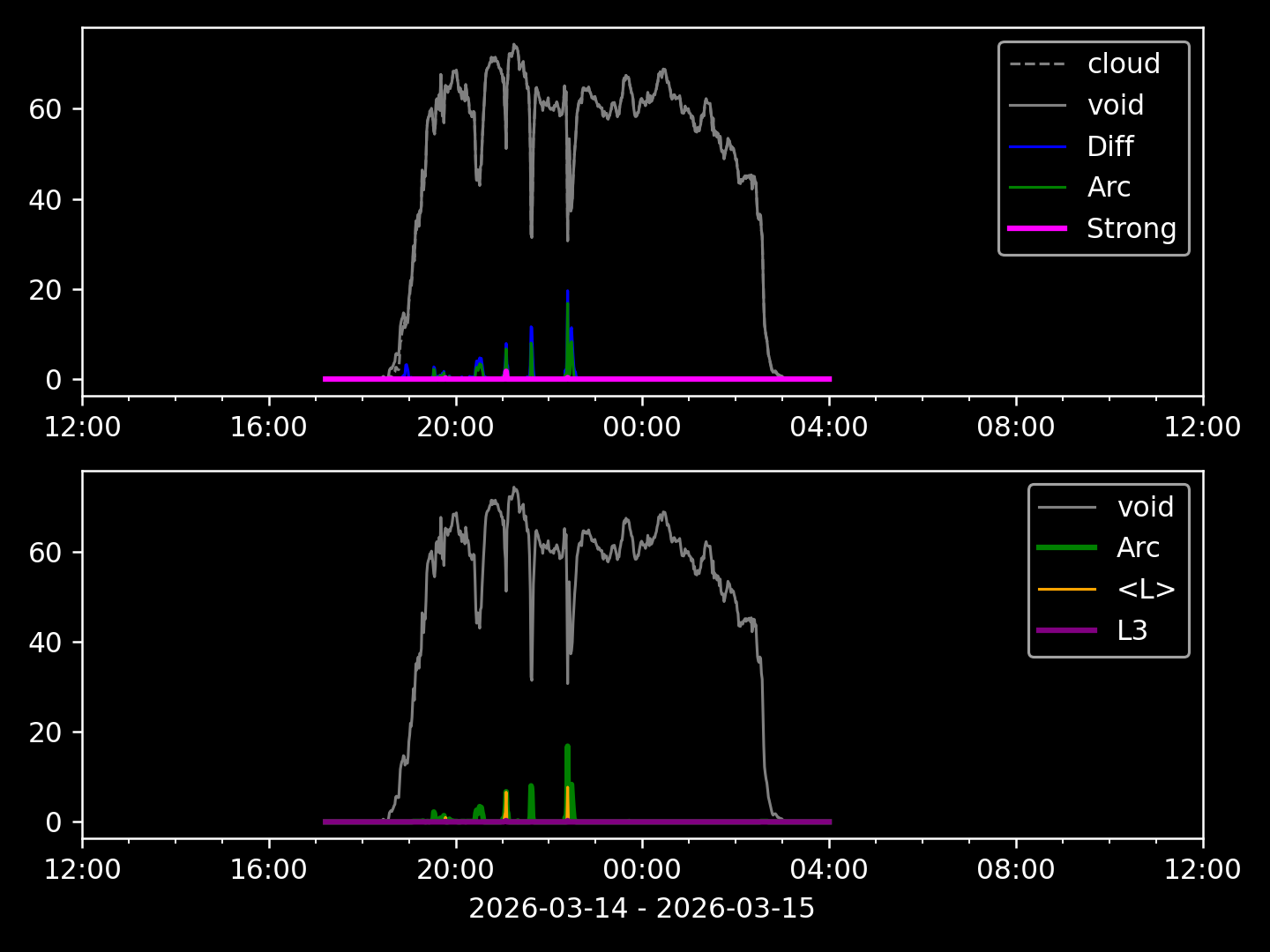1270x952 pixels.
Task: Click the 16:00 tick label on top chart
Action: 268,428
